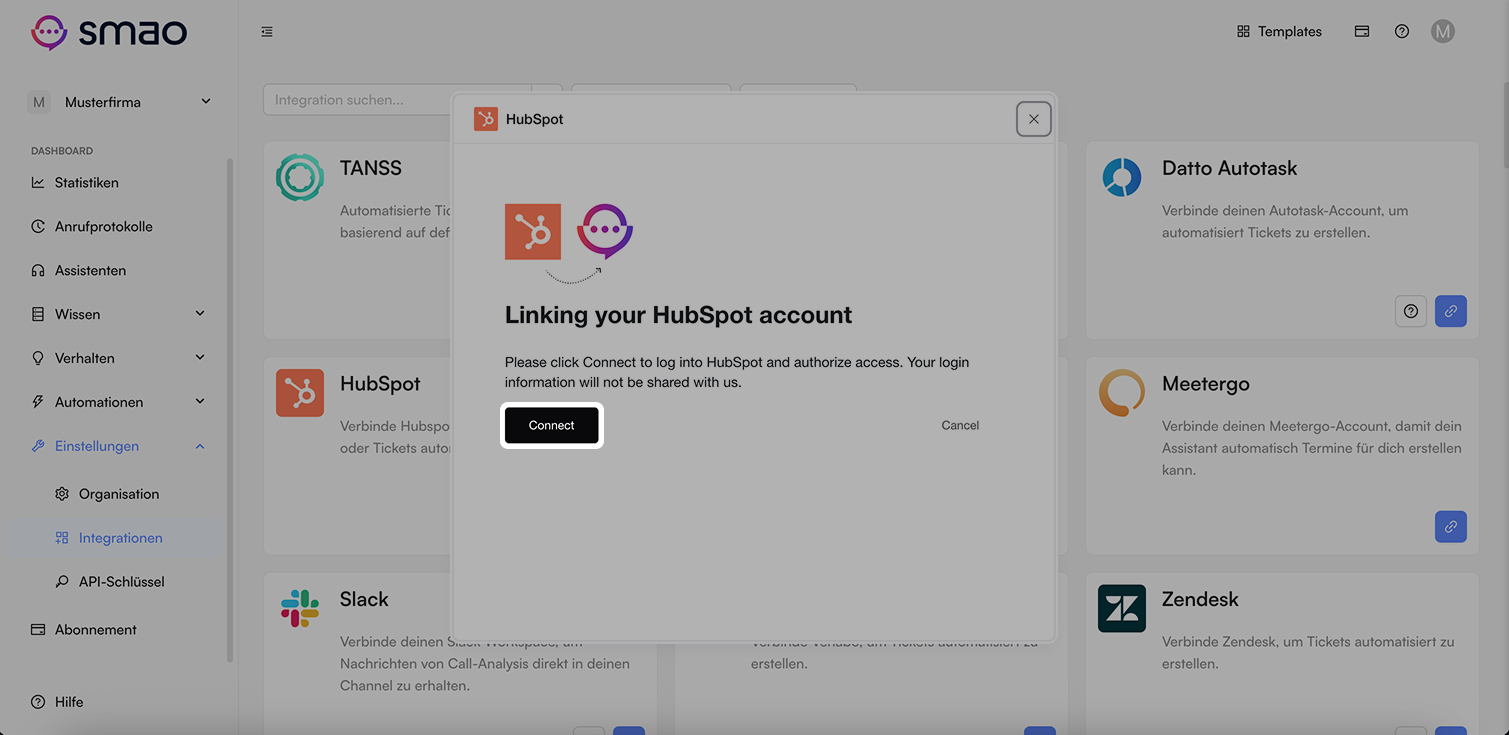
Task: Open Templates from the top bar
Action: point(1279,32)
